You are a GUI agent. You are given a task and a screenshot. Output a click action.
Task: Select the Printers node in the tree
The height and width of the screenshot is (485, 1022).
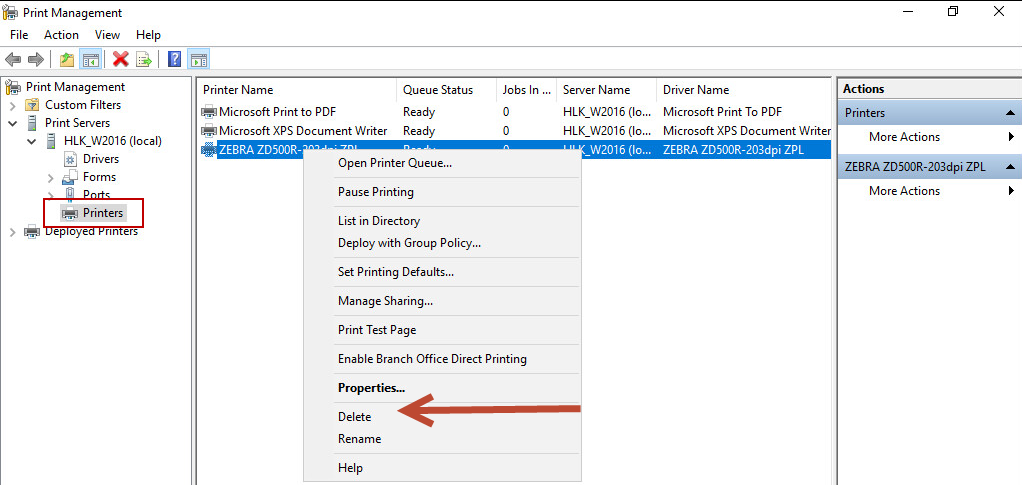[103, 213]
